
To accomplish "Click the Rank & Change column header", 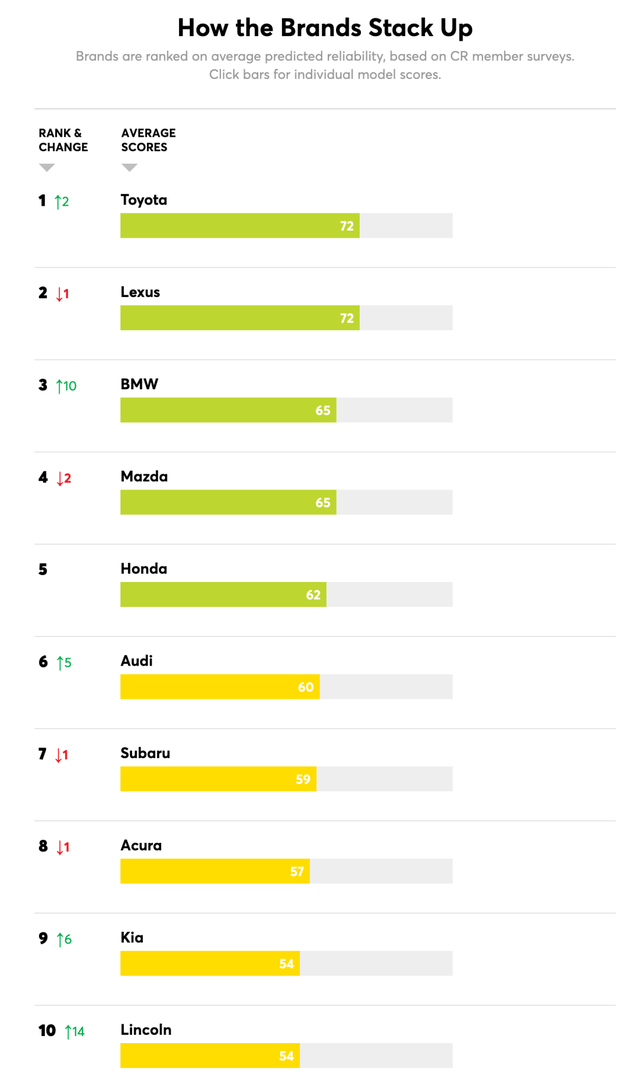I will pyautogui.click(x=63, y=140).
